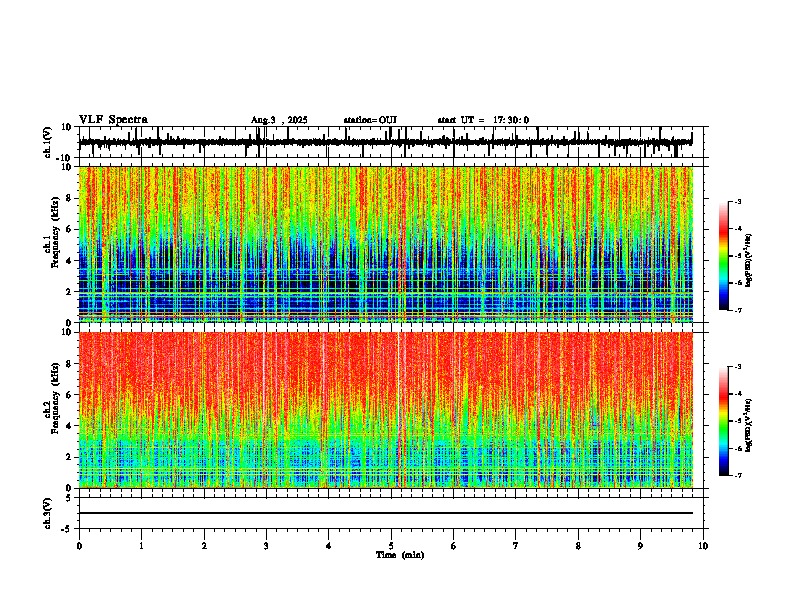792x612 pixels.
Task: Click the ch.1 "Frequency (kHz)" axis label
Action: tap(56, 231)
